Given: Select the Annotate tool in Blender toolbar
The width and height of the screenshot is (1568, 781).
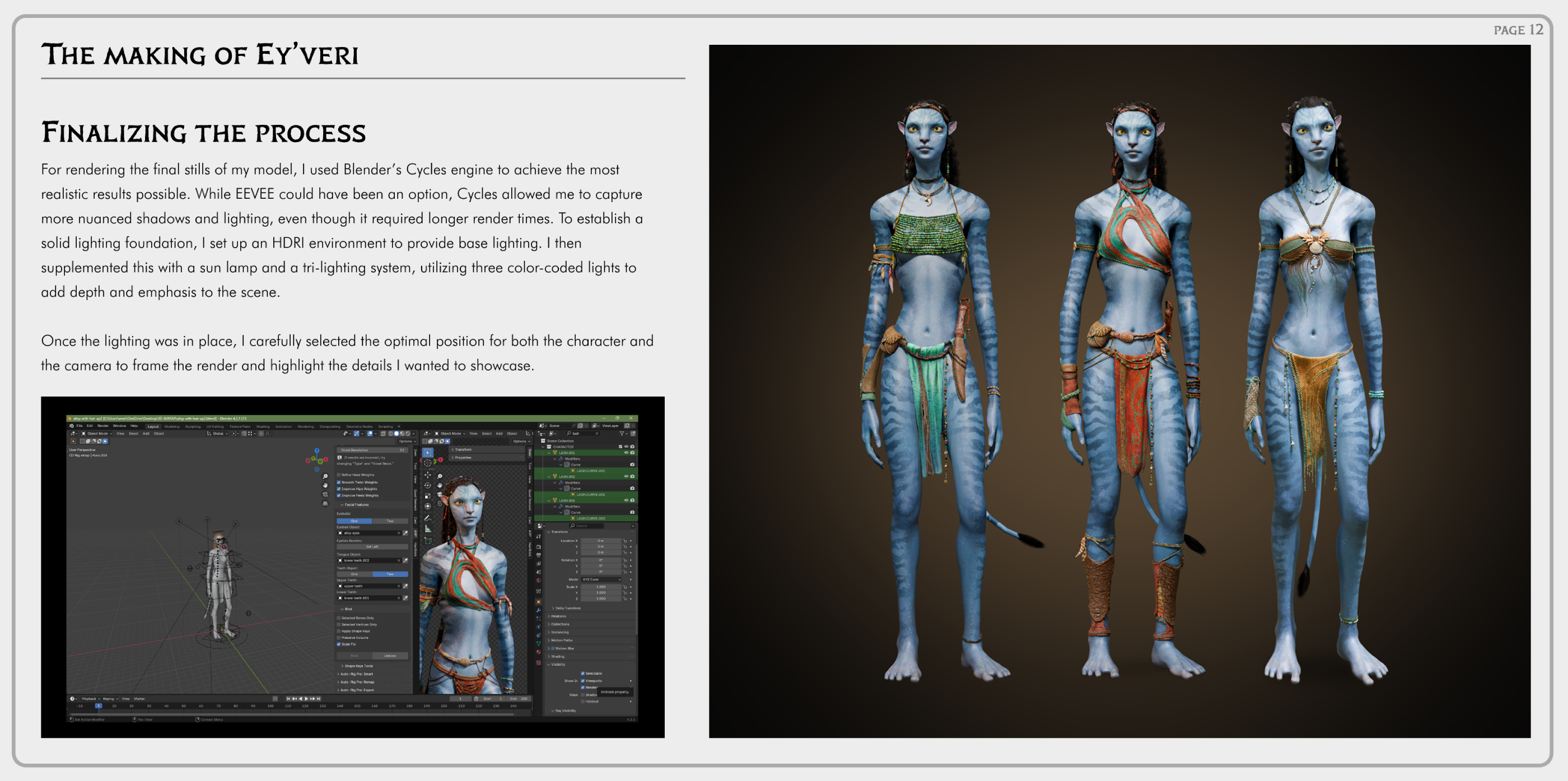Looking at the screenshot, I should coord(428,518).
